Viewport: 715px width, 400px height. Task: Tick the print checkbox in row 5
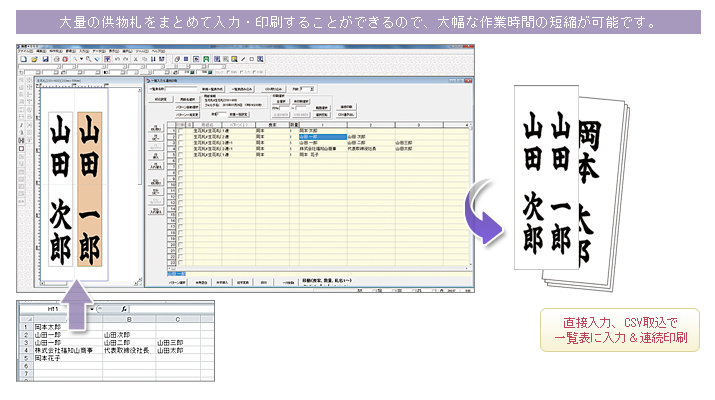[180, 154]
